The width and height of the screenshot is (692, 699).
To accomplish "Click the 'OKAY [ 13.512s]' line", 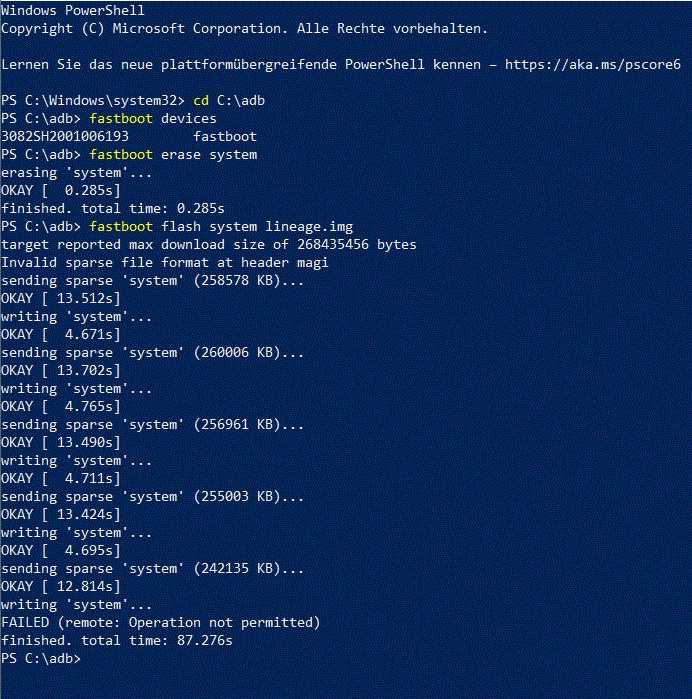I will pos(61,299).
